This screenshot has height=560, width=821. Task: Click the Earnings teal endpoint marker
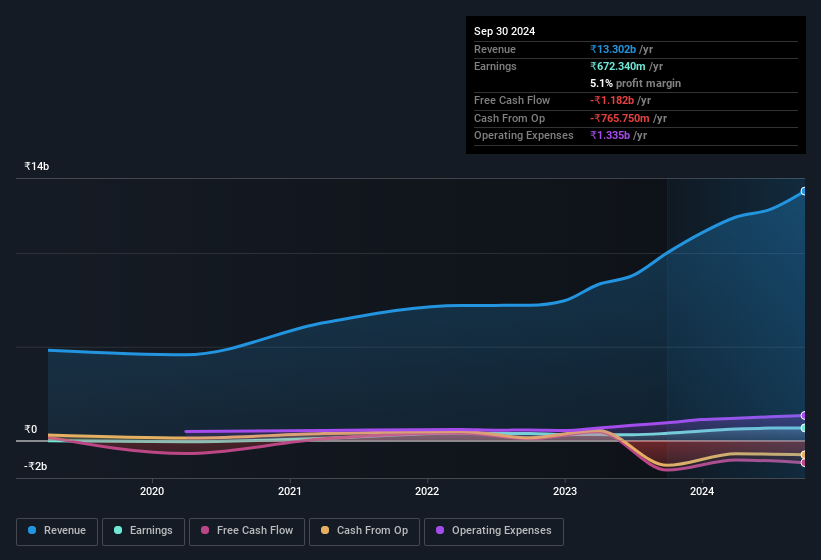804,428
